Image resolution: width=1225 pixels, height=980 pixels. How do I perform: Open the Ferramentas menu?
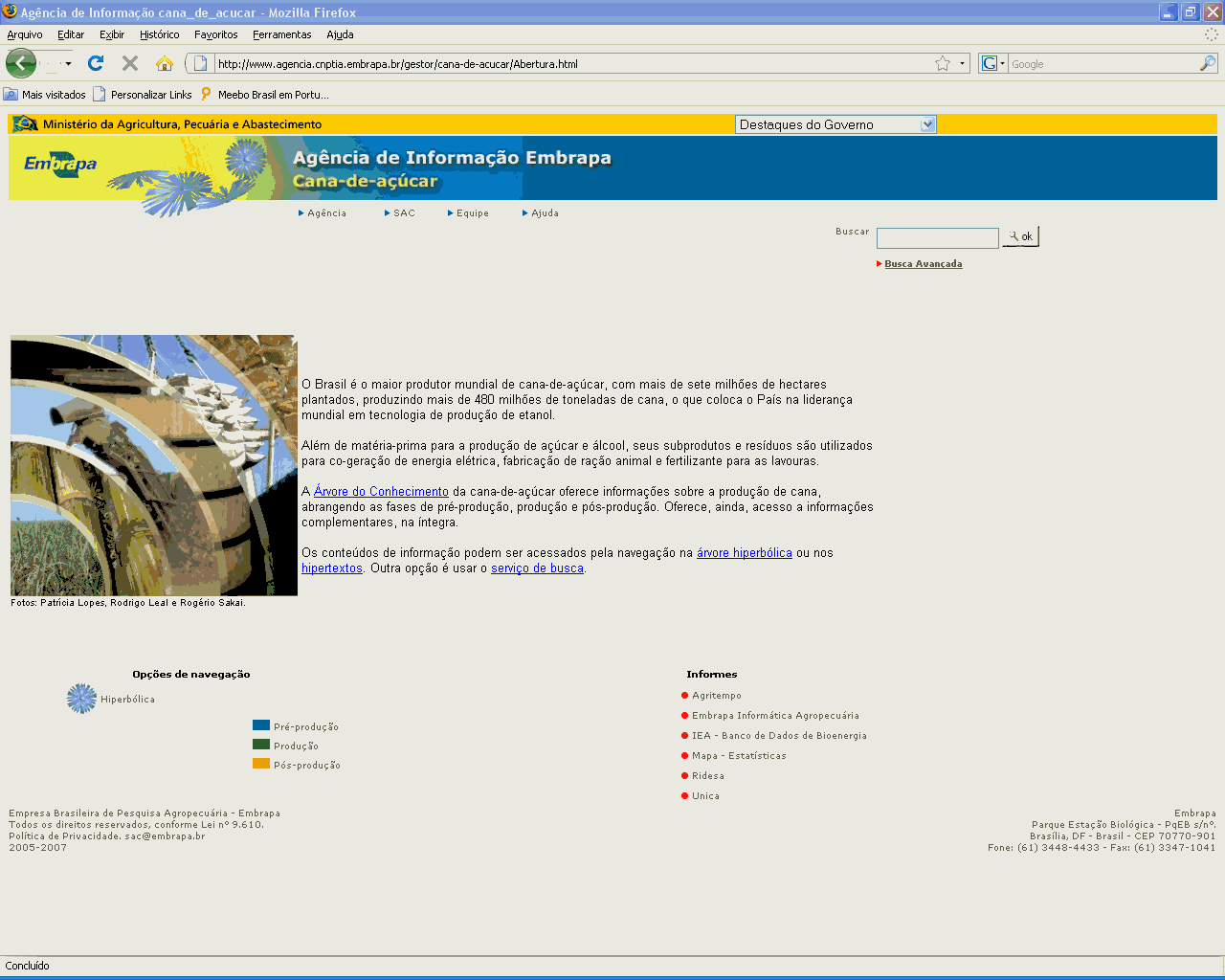coord(282,34)
